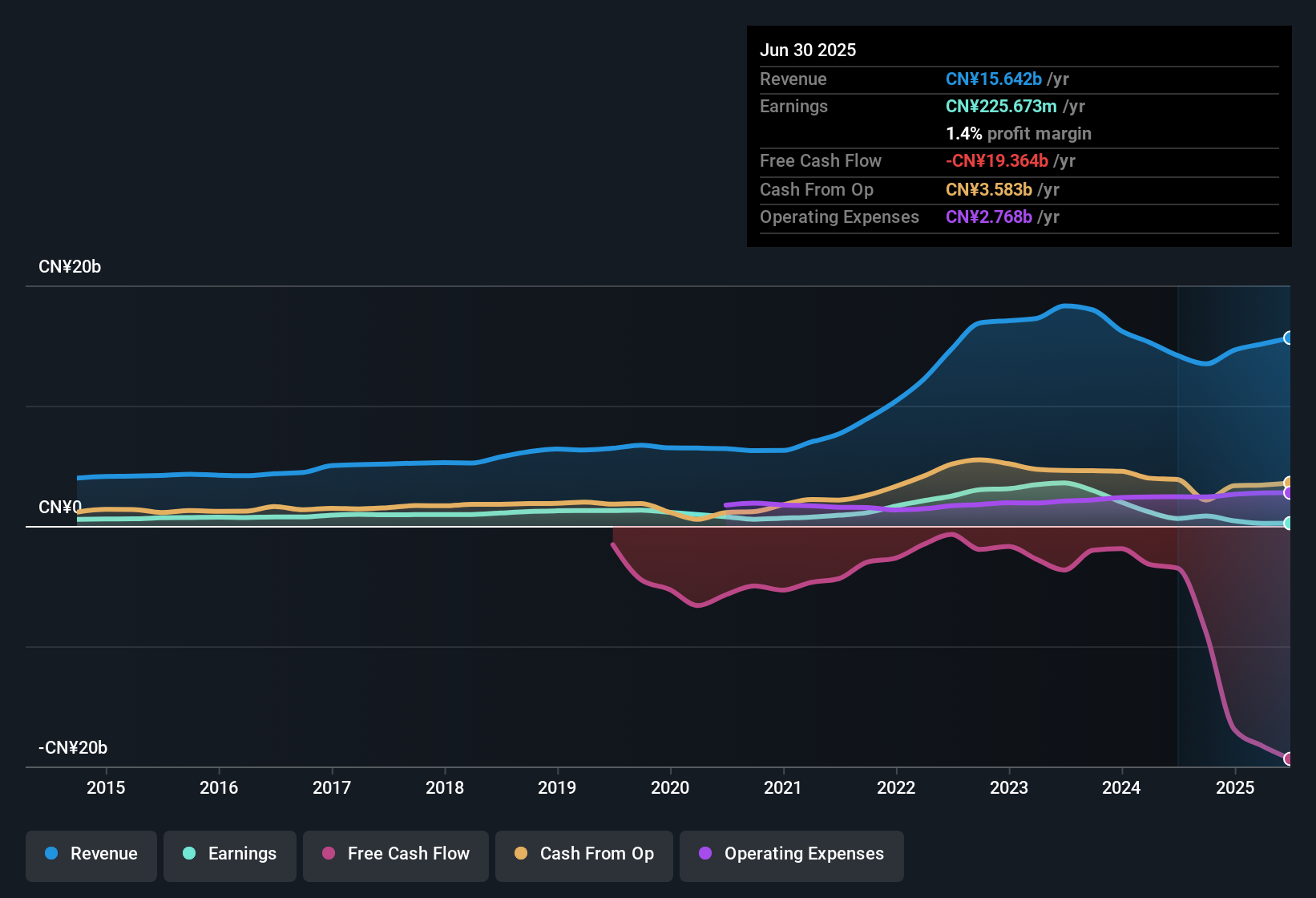Toggle the Revenue series legend button

point(91,855)
